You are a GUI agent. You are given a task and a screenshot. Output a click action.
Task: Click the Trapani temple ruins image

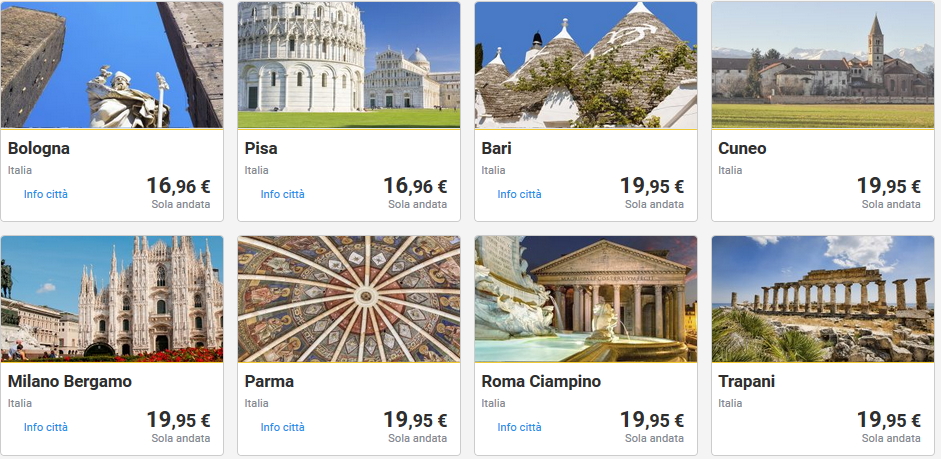(x=822, y=298)
